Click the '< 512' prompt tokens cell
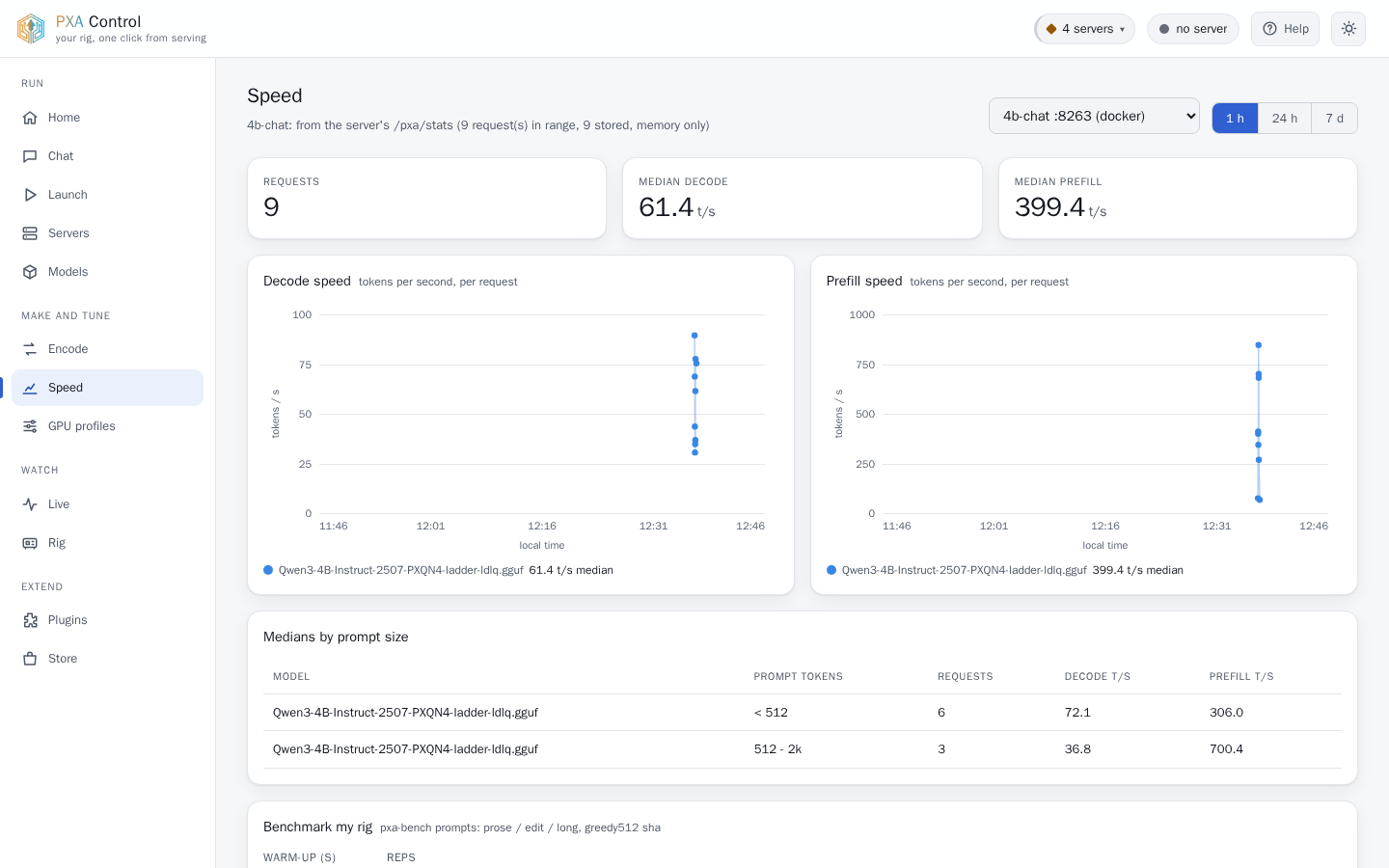Viewport: 1389px width, 868px height. pyautogui.click(x=771, y=713)
